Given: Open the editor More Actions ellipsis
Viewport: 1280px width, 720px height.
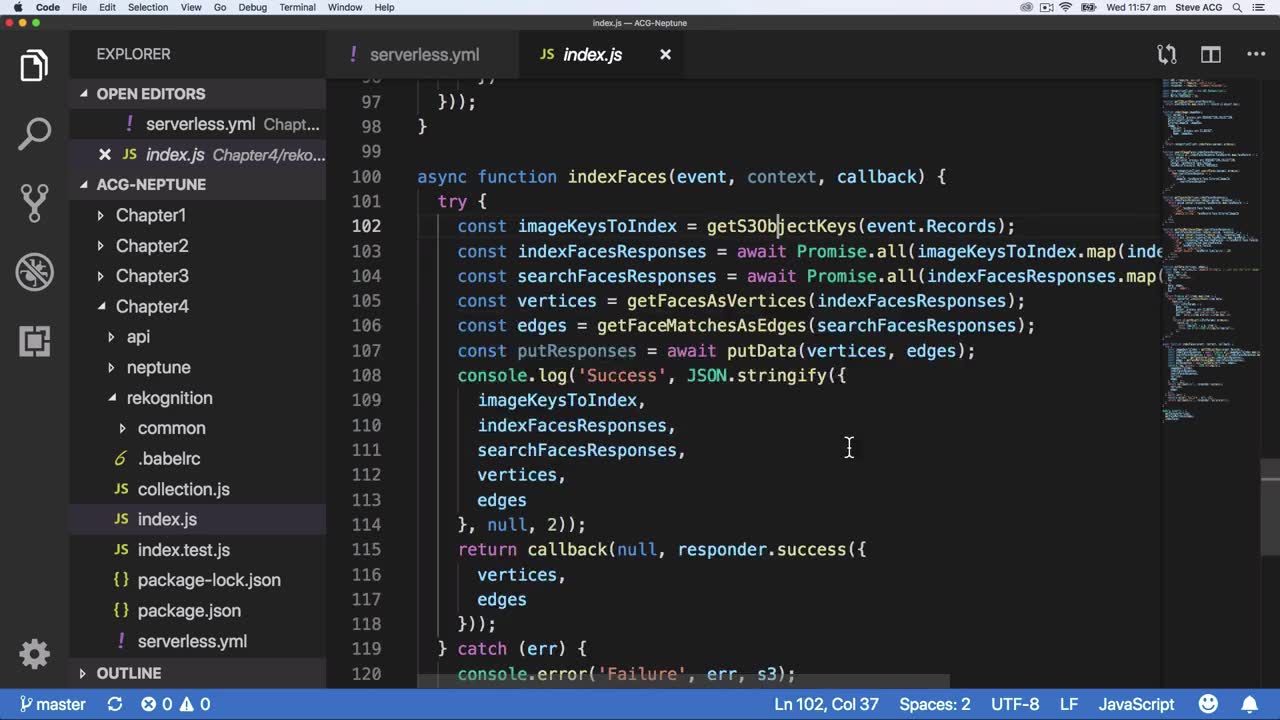Looking at the screenshot, I should point(1256,55).
